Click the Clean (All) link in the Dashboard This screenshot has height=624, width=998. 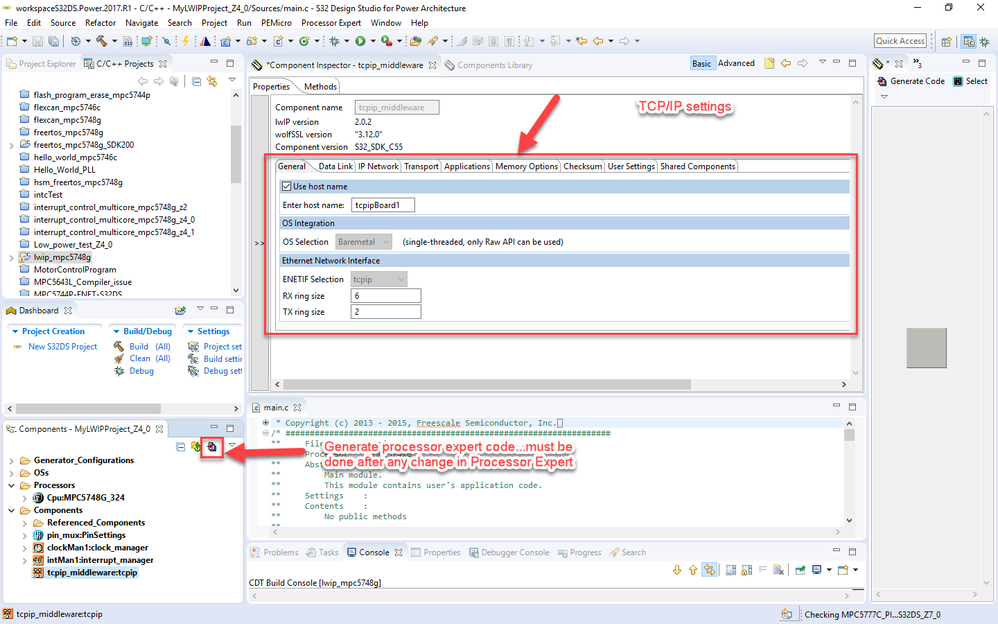(x=150, y=358)
